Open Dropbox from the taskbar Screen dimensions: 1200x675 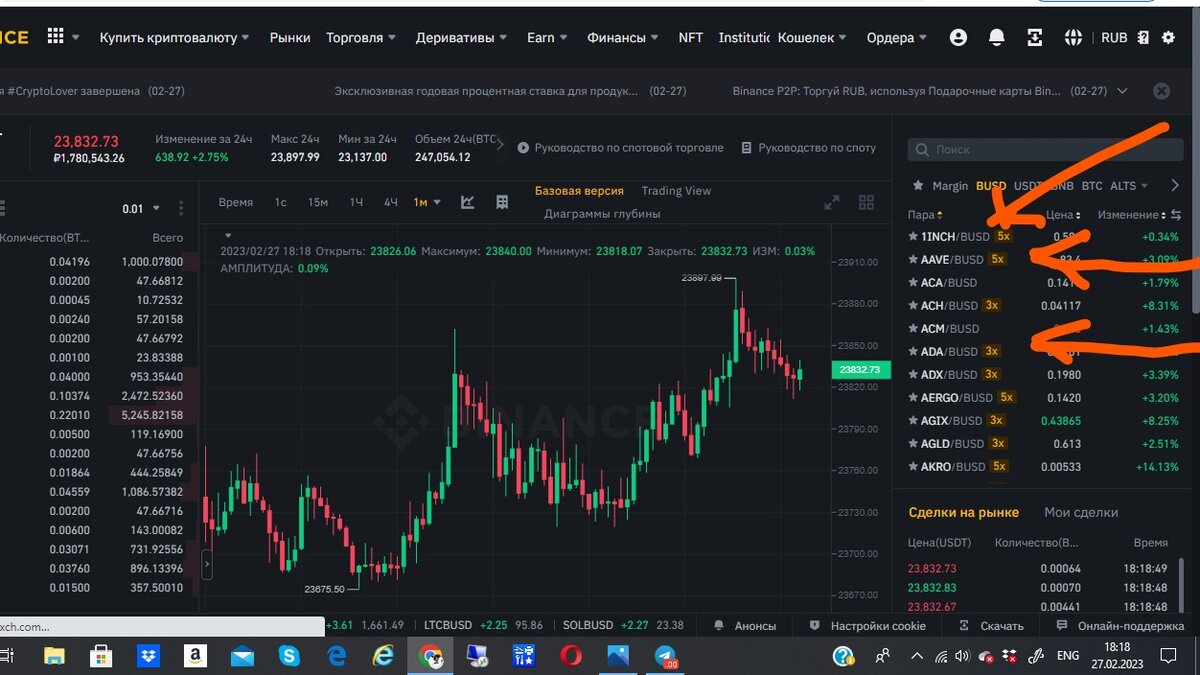(148, 656)
